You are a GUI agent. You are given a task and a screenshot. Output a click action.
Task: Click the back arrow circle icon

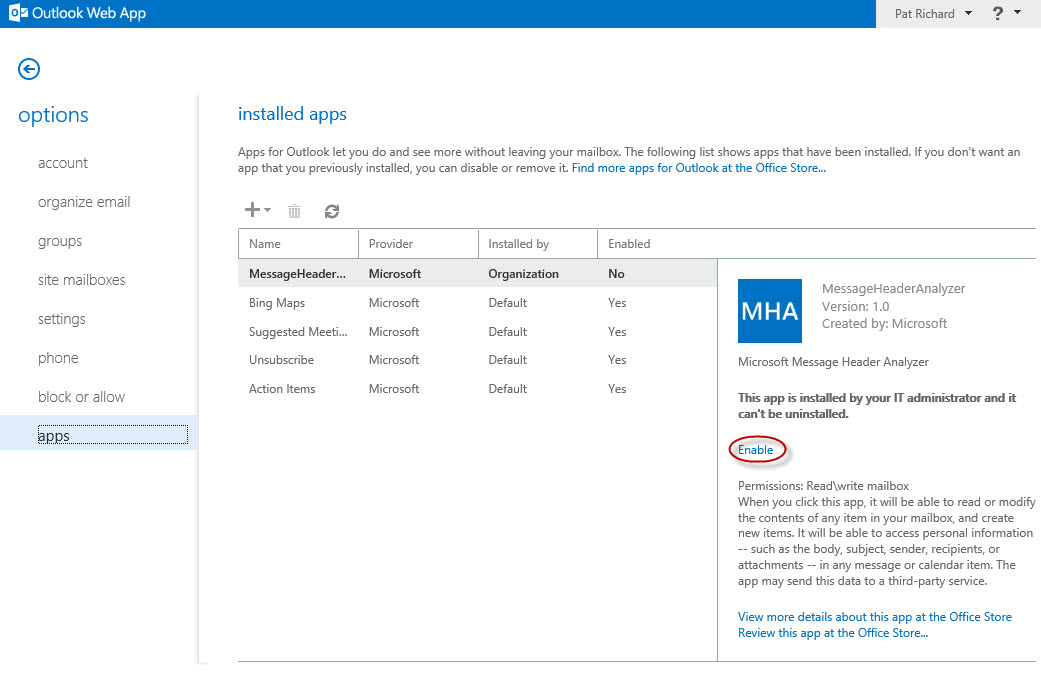coord(29,69)
